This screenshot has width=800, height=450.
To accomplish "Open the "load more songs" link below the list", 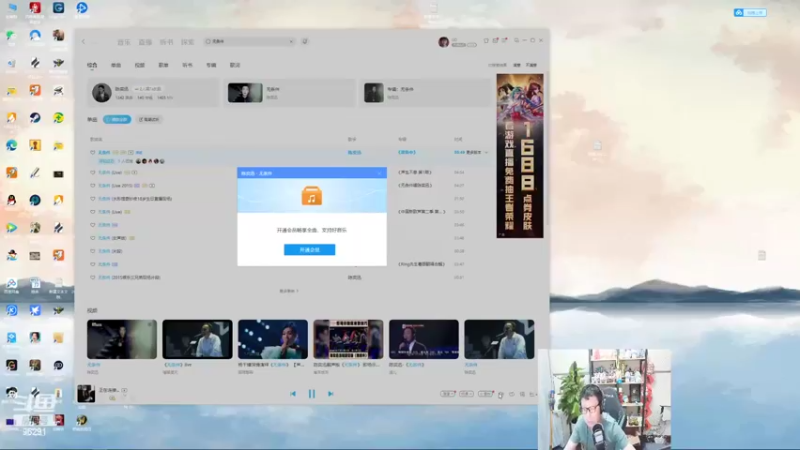I will tap(289, 291).
